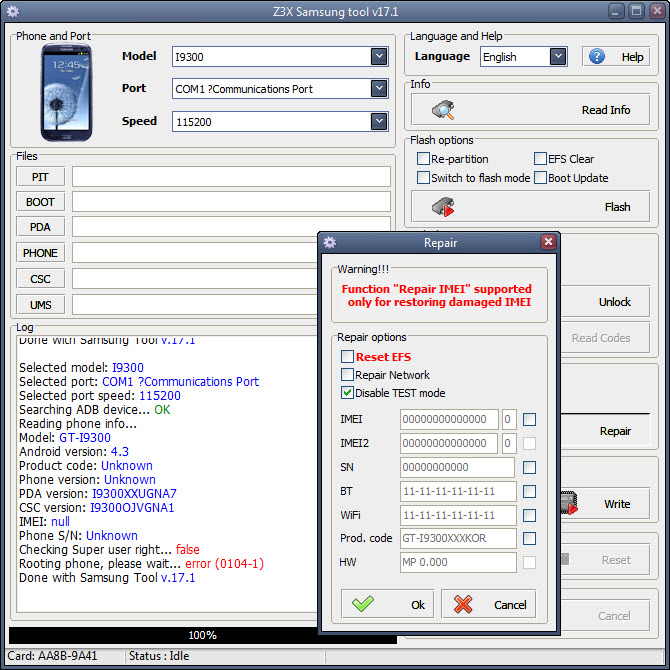Click the CSC file button

pos(41,279)
